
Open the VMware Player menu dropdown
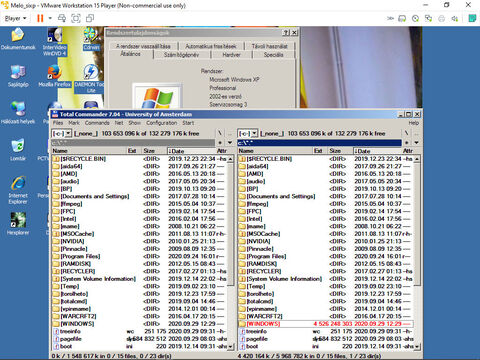click(15, 18)
